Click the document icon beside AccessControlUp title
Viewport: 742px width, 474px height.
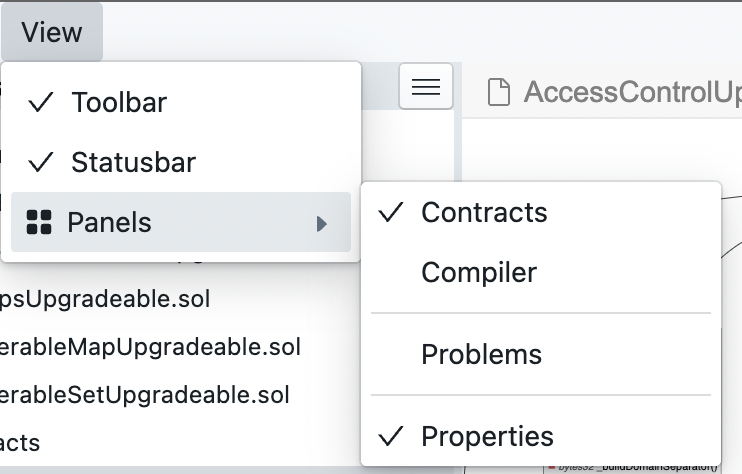pyautogui.click(x=498, y=92)
